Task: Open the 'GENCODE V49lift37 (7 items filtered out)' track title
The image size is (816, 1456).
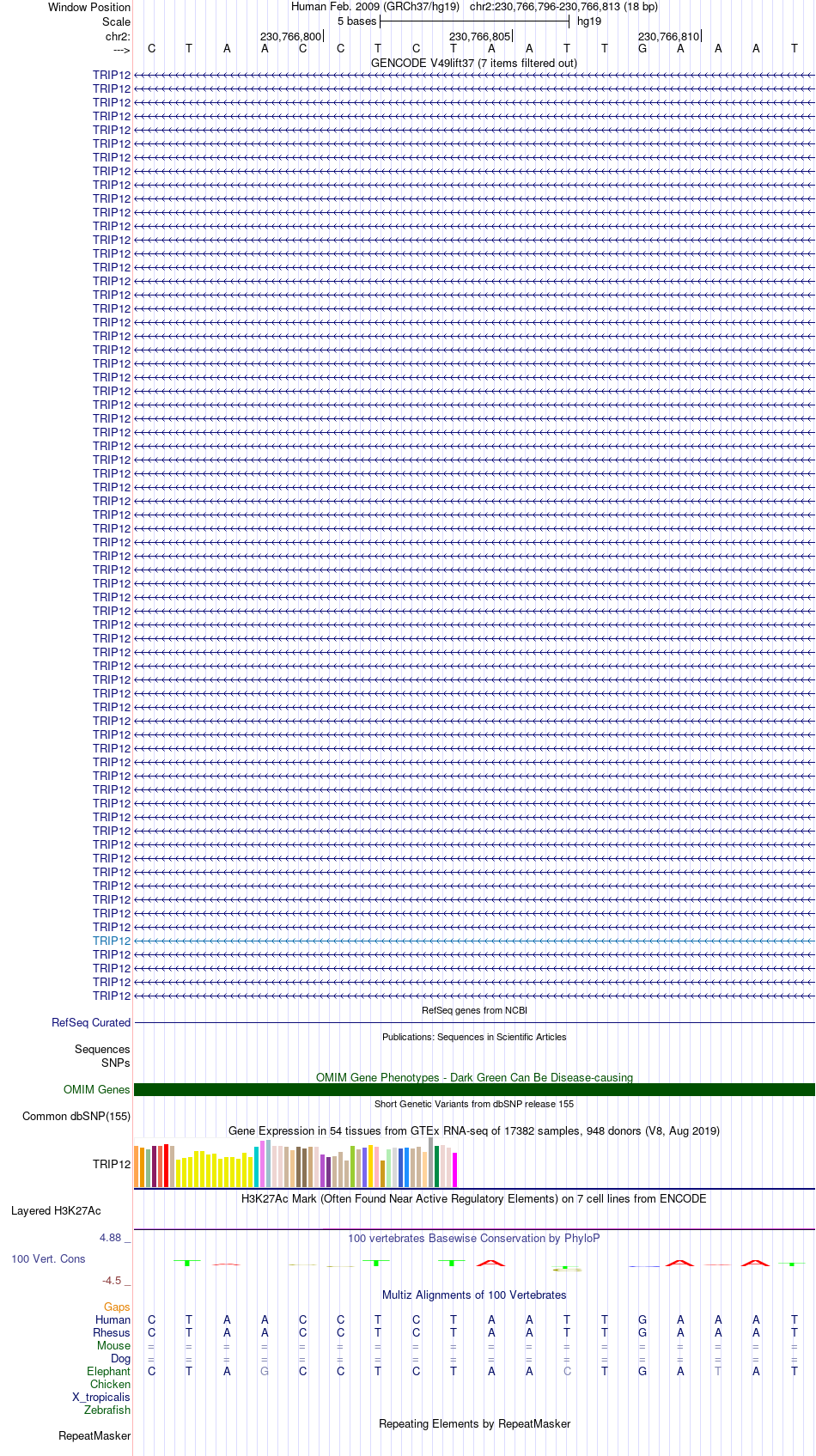Action: coord(474,63)
